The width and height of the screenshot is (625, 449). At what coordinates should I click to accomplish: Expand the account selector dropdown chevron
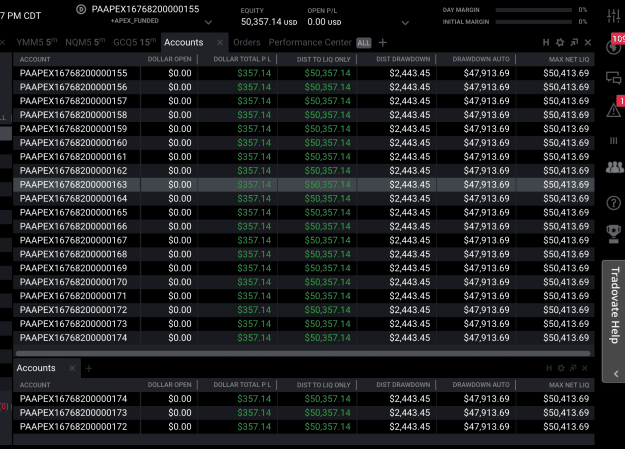(x=208, y=22)
